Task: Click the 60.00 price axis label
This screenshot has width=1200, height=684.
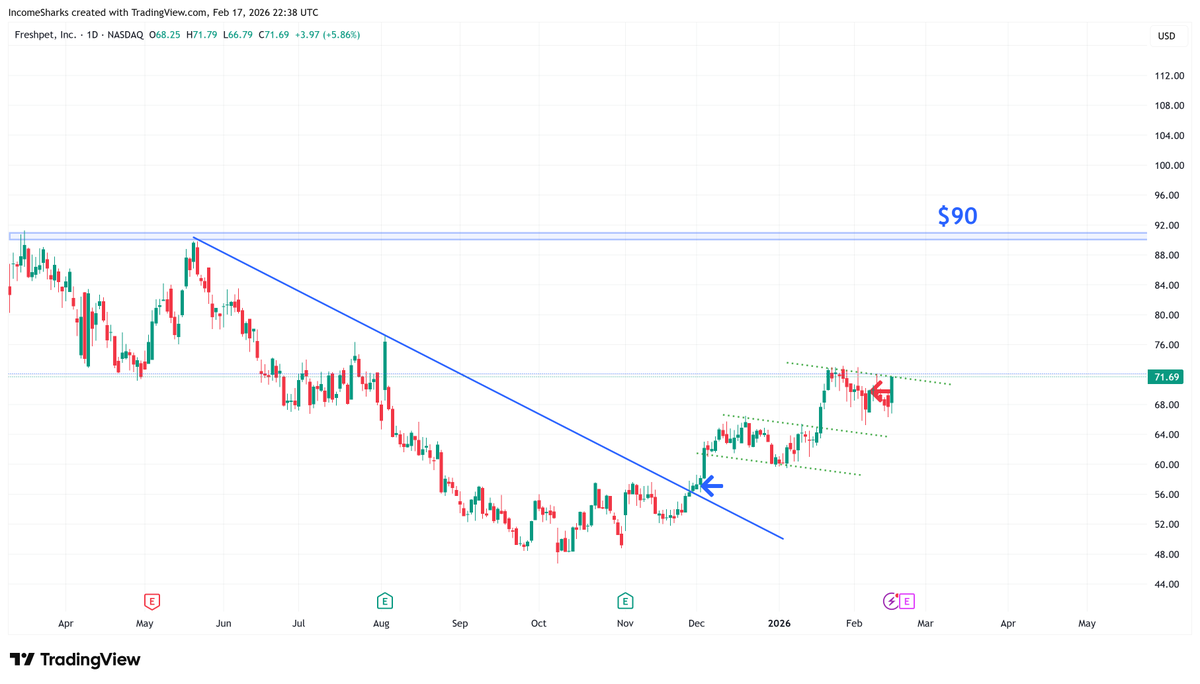Action: [x=1169, y=465]
